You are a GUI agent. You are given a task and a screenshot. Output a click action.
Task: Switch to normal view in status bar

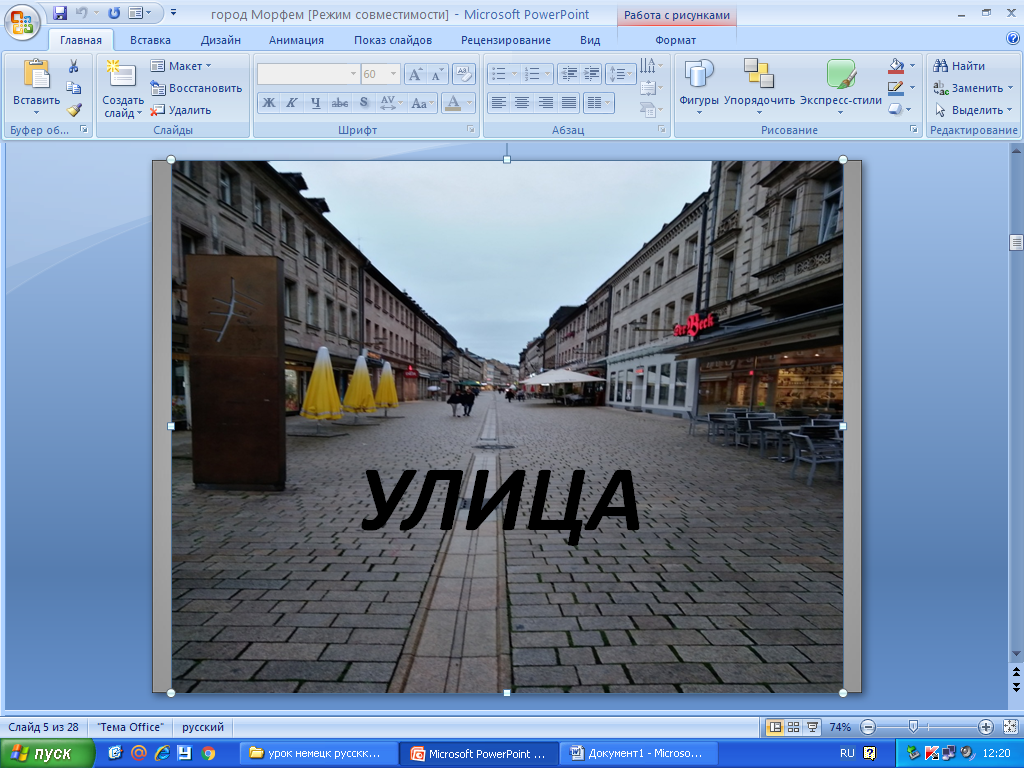774,727
